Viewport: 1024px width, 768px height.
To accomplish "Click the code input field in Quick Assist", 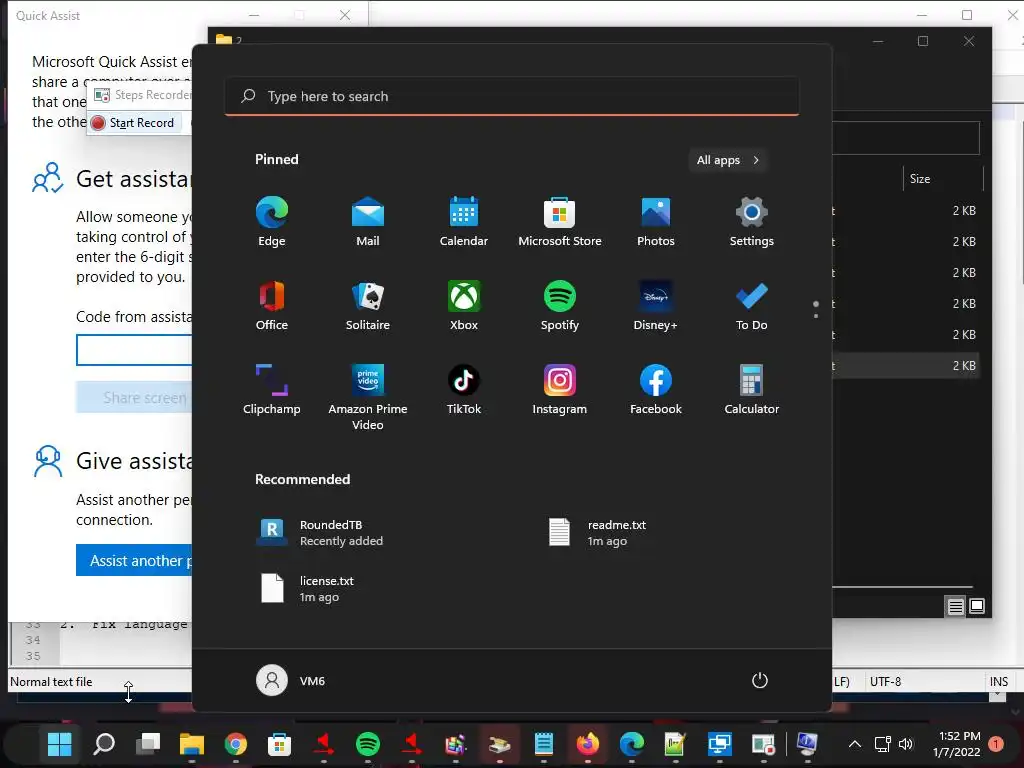I will point(134,350).
